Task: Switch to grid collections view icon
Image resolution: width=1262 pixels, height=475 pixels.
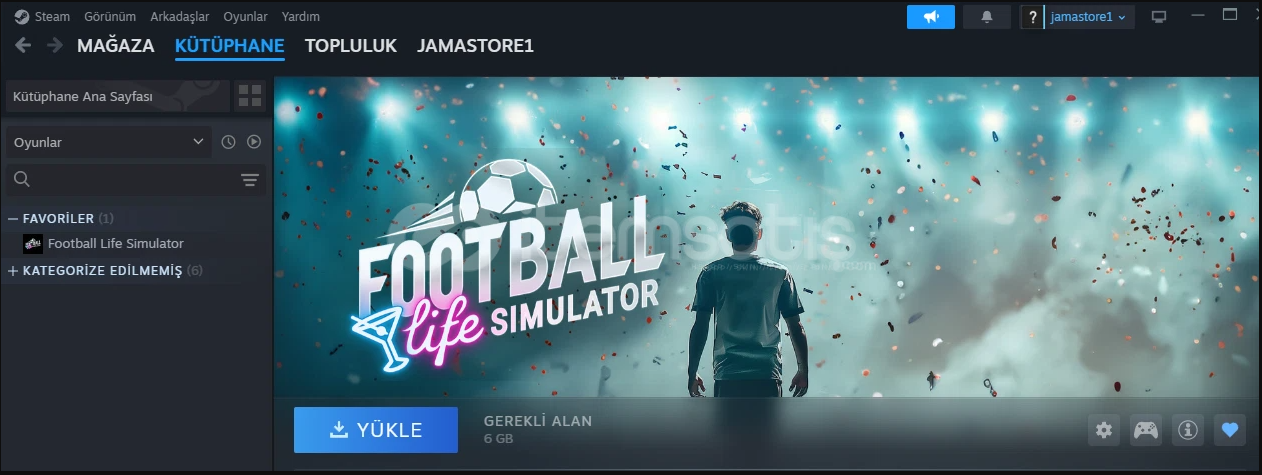Action: click(x=249, y=96)
